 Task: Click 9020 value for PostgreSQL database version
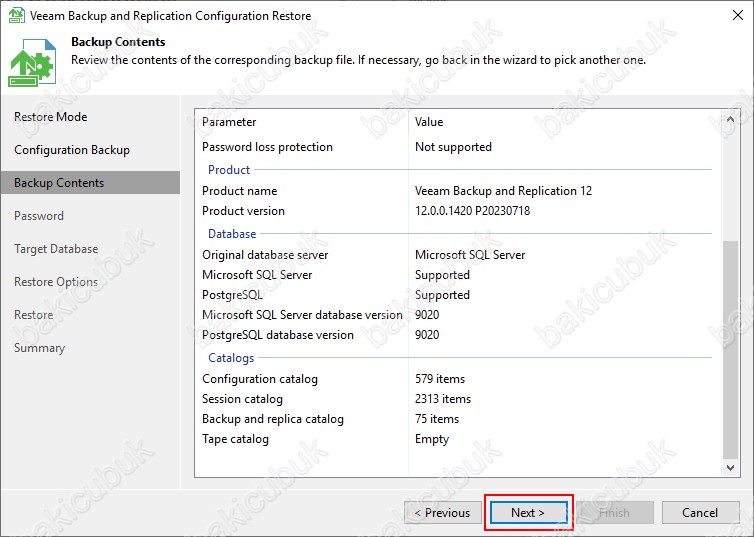427,335
